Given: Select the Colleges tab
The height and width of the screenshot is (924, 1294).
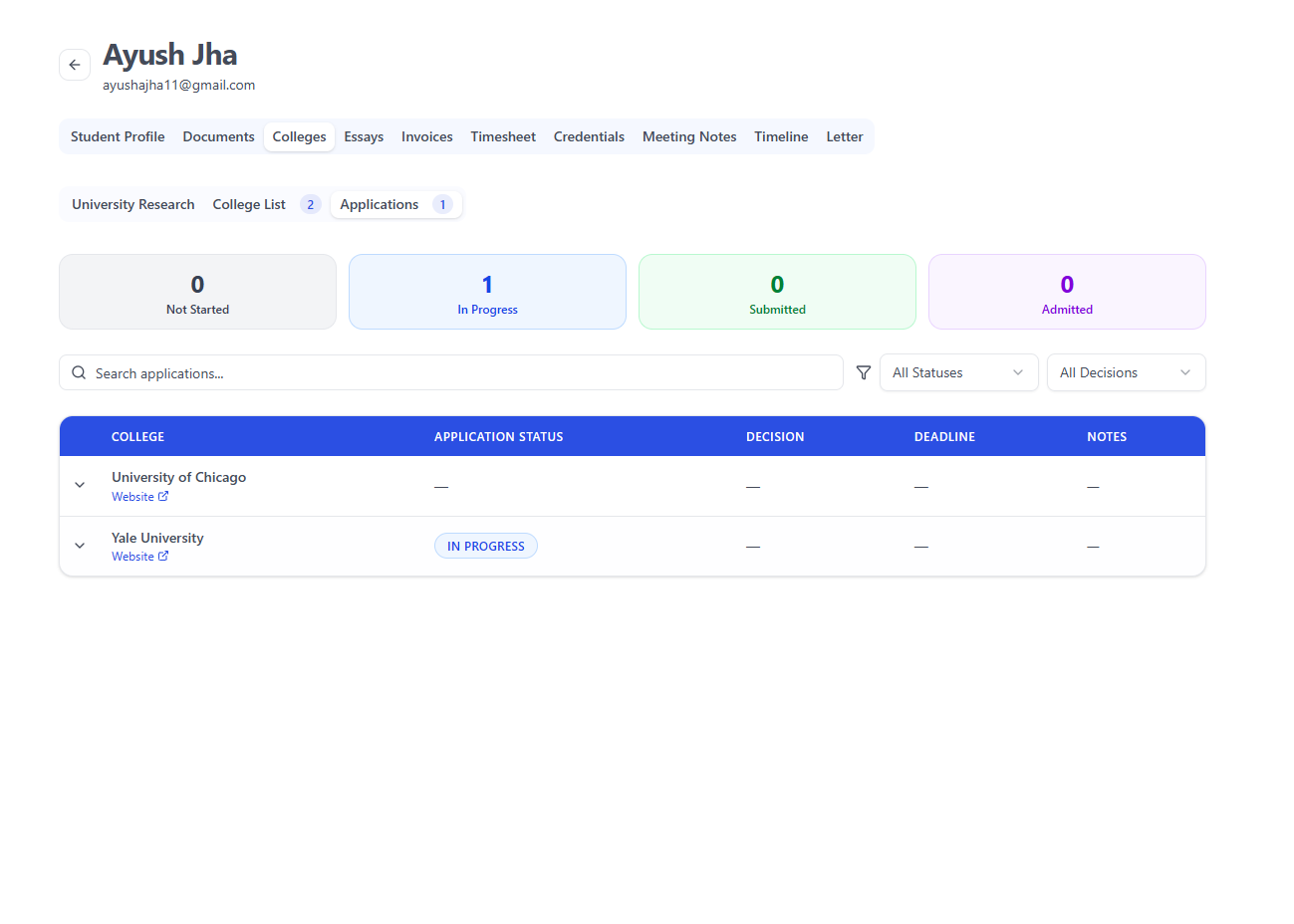Looking at the screenshot, I should coord(299,136).
